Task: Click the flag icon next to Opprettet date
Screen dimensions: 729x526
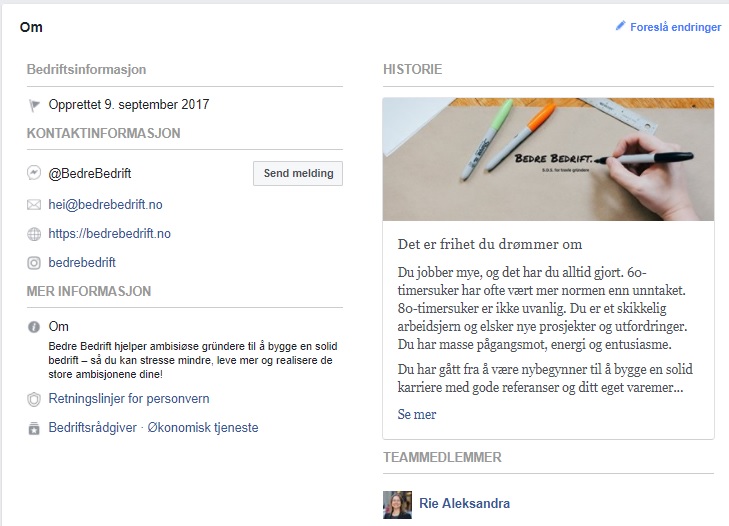Action: (x=34, y=106)
